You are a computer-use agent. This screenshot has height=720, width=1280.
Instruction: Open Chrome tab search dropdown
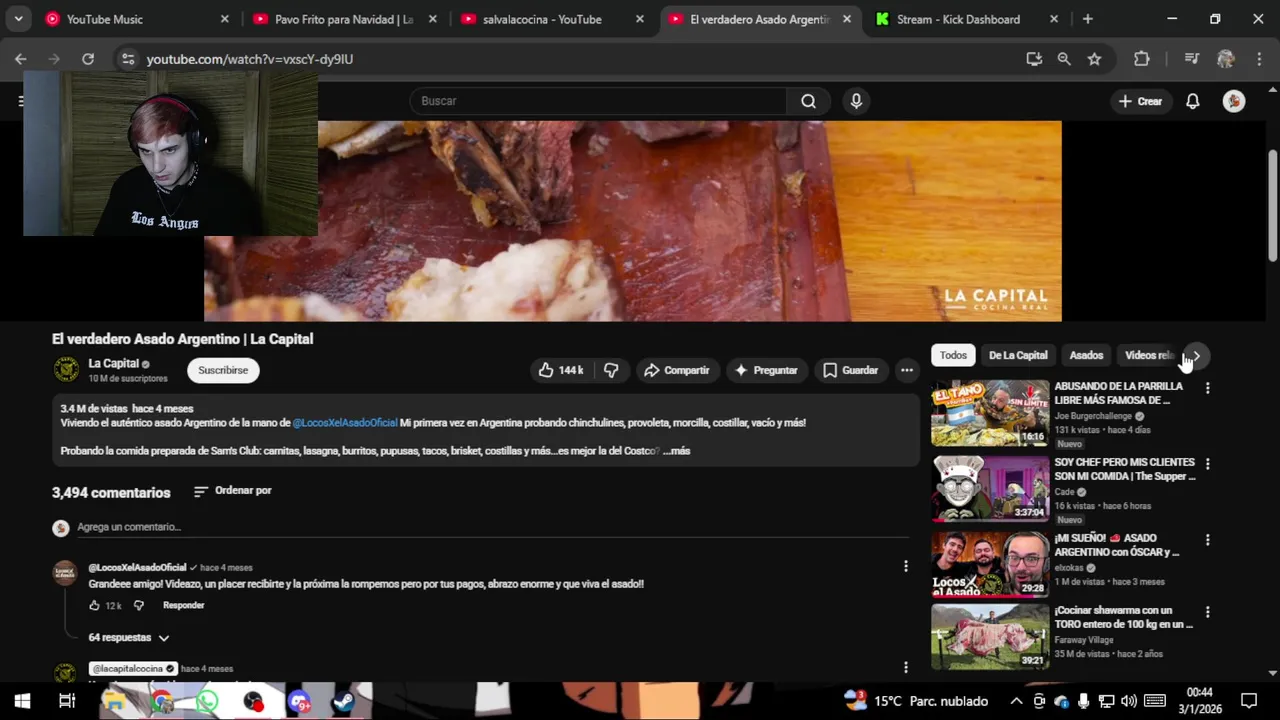[x=18, y=19]
